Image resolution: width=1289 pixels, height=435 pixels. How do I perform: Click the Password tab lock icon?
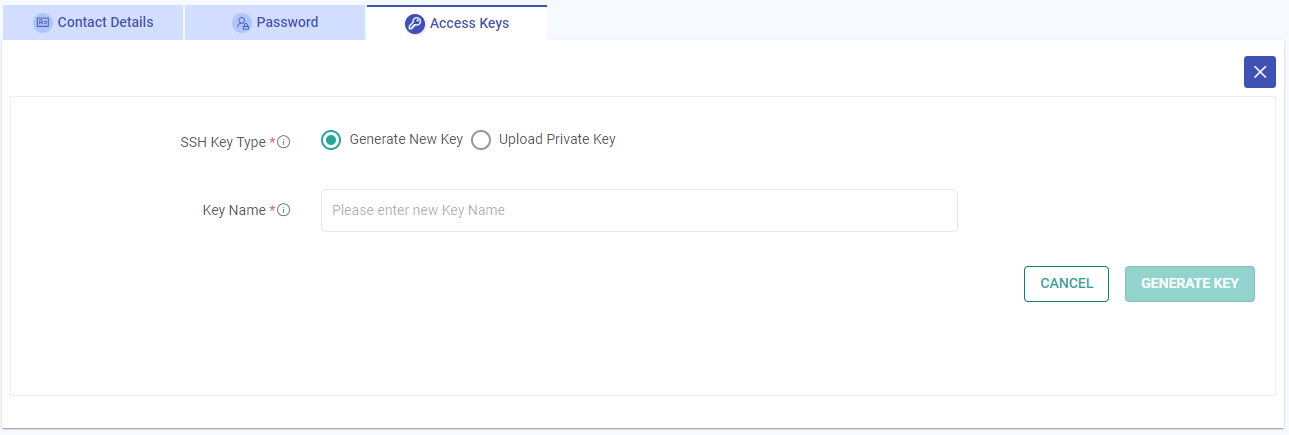click(242, 23)
